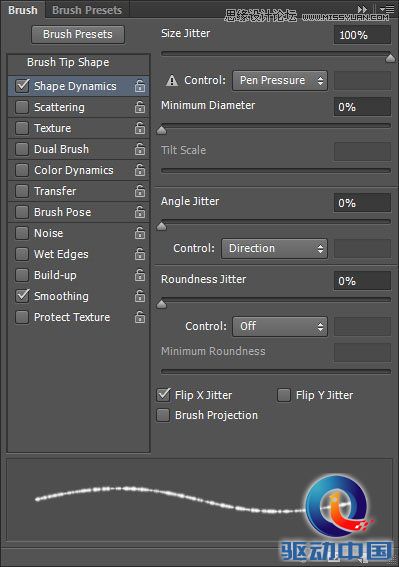The image size is (399, 567).
Task: Click the lock icon beside Noise
Action: click(x=140, y=233)
